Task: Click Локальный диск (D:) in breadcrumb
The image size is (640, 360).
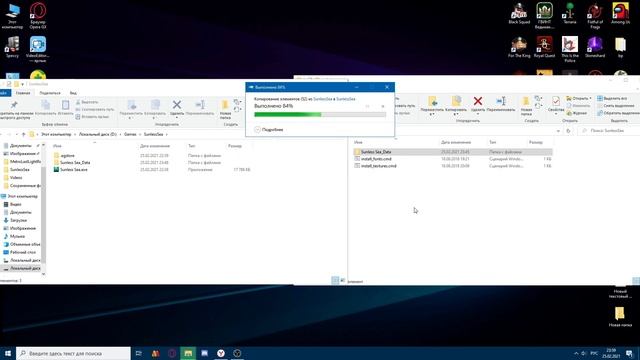Action: [x=98, y=134]
